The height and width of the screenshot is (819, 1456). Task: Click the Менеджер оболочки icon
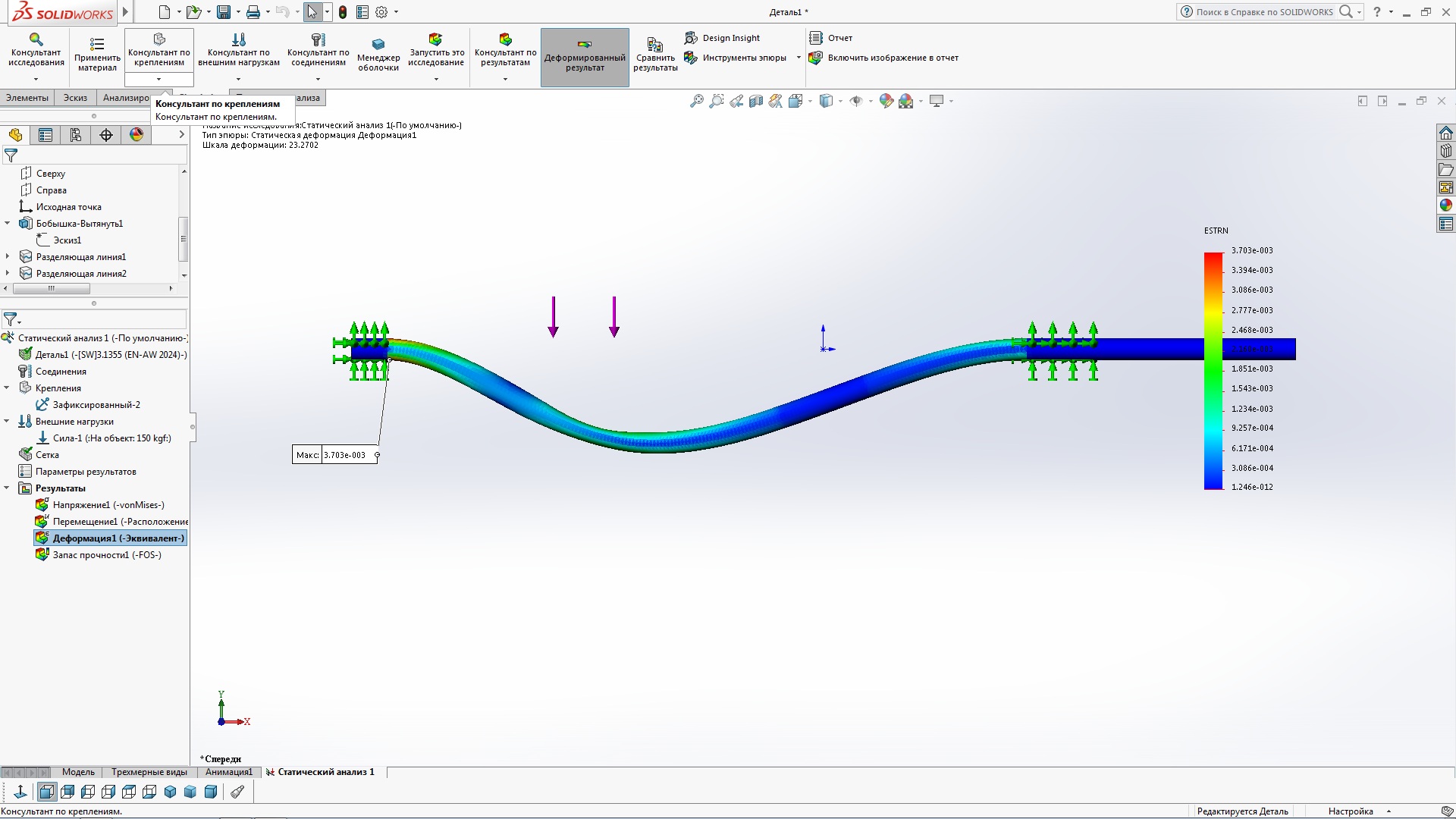(x=378, y=43)
